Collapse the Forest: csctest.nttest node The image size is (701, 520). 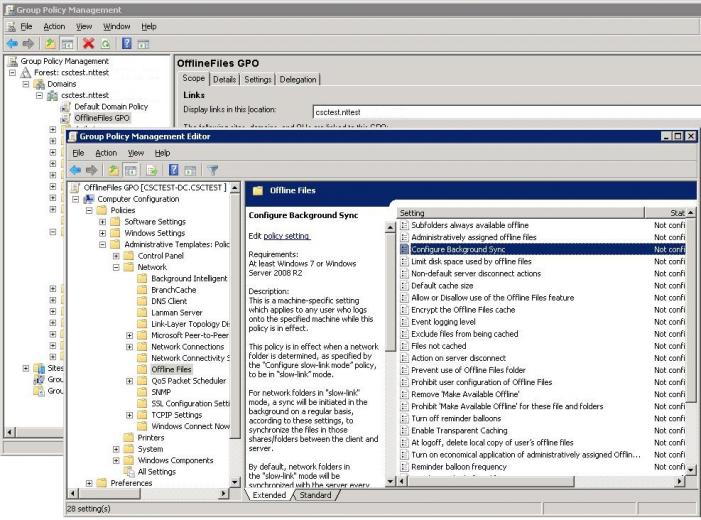point(13,72)
